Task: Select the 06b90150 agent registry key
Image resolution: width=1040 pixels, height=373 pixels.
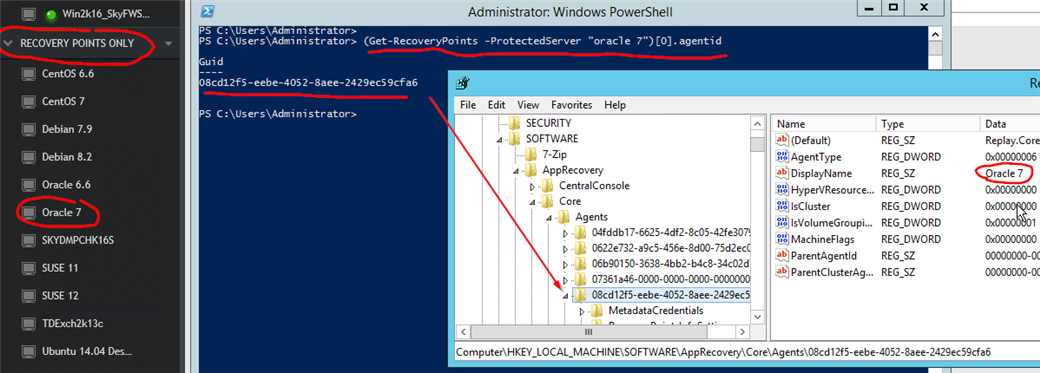Action: (x=671, y=264)
